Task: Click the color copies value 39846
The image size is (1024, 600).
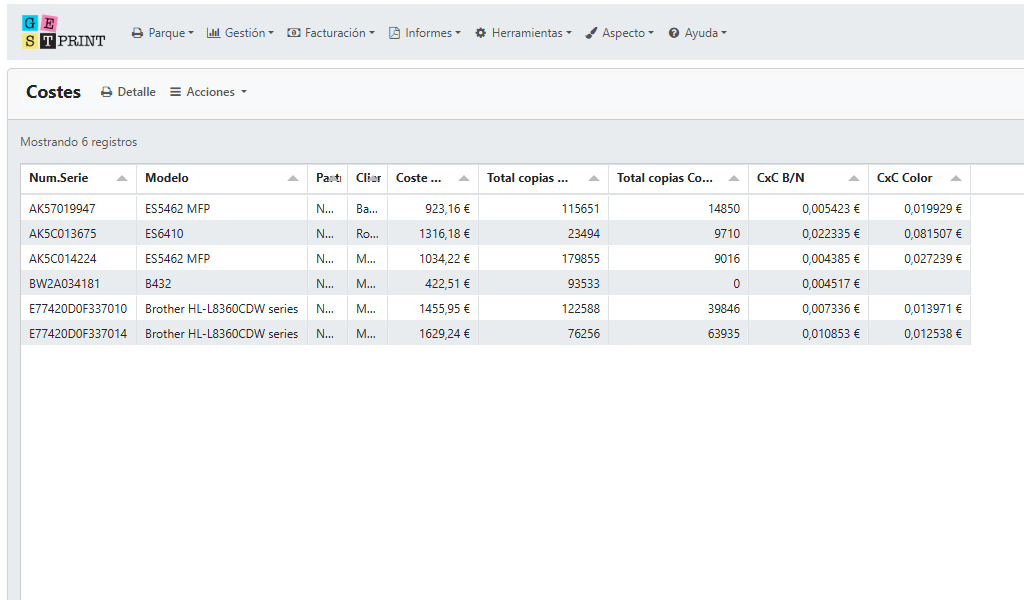Action: coord(724,309)
